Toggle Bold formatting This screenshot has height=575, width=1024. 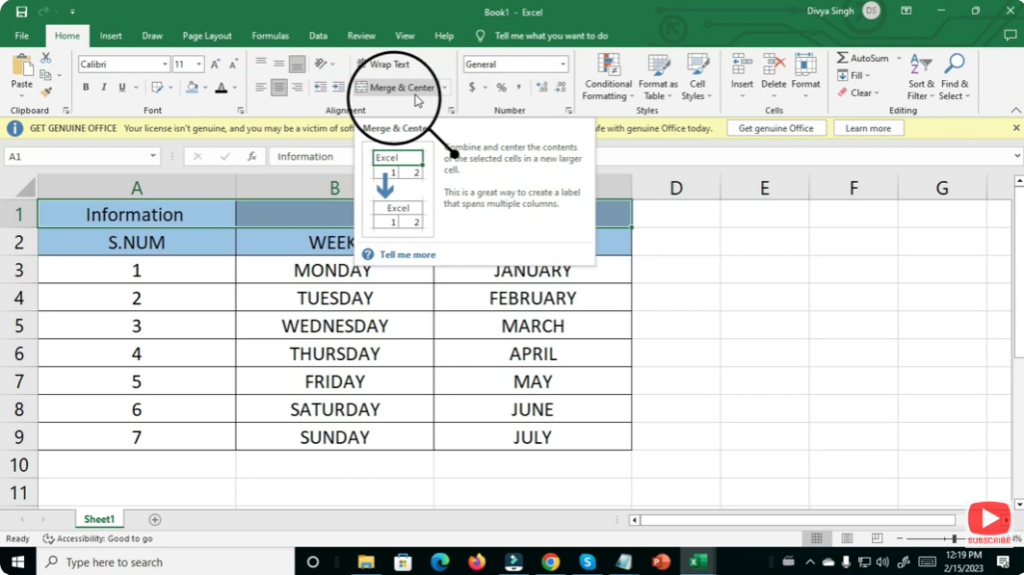pyautogui.click(x=86, y=88)
